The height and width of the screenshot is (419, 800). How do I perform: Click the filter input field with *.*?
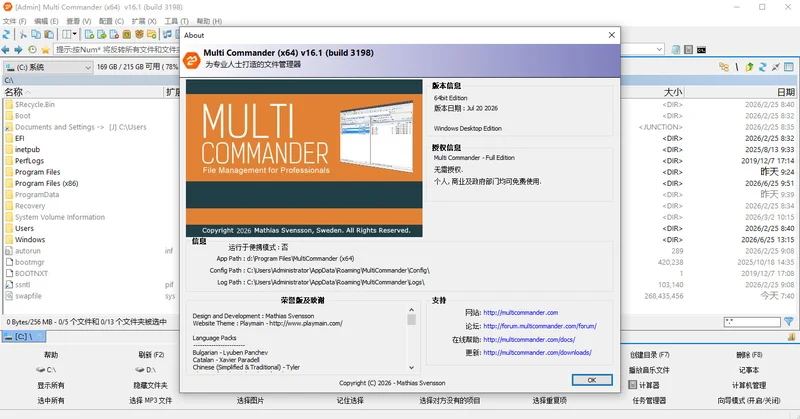point(752,322)
